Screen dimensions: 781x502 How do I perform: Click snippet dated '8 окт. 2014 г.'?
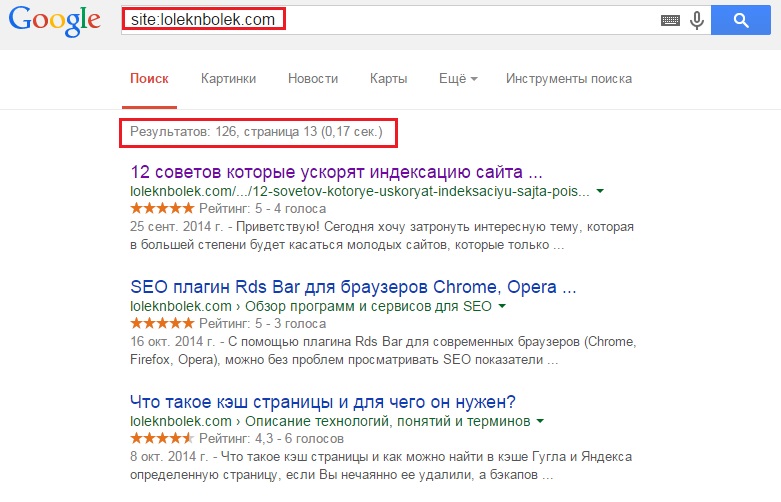coord(381,466)
